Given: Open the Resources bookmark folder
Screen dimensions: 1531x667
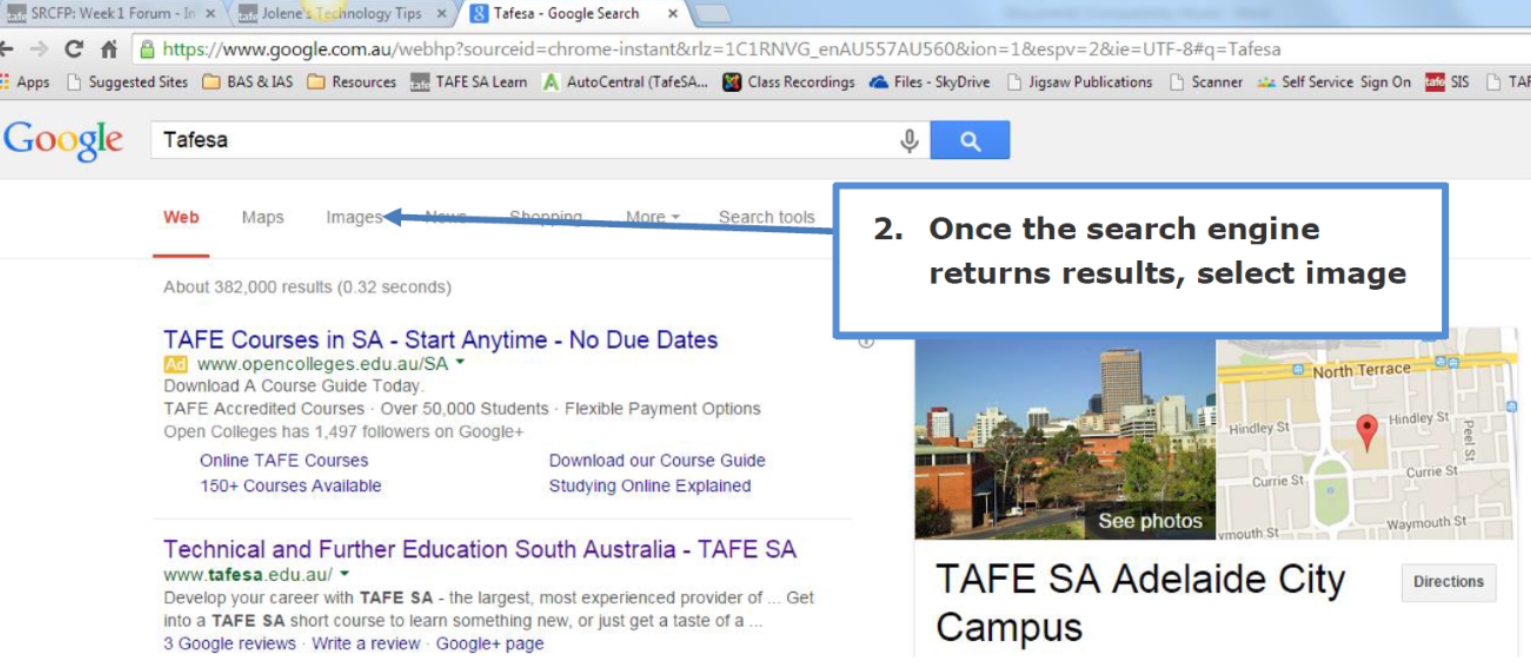Looking at the screenshot, I should click(352, 82).
